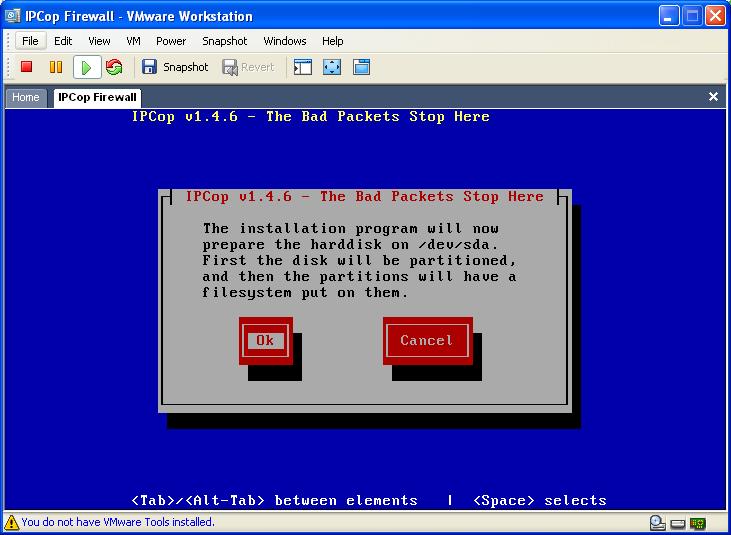Suspend the VM with the pause icon
731x535 pixels.
click(56, 67)
